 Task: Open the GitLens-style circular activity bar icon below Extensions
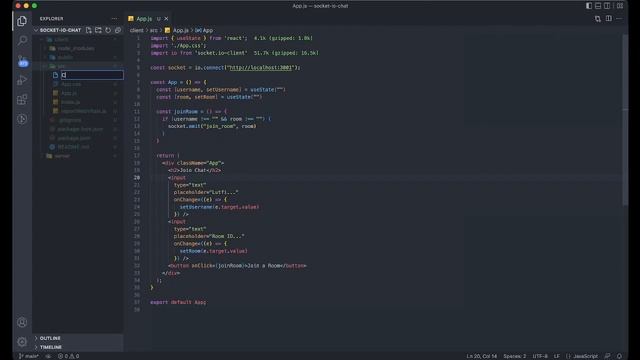(22, 119)
